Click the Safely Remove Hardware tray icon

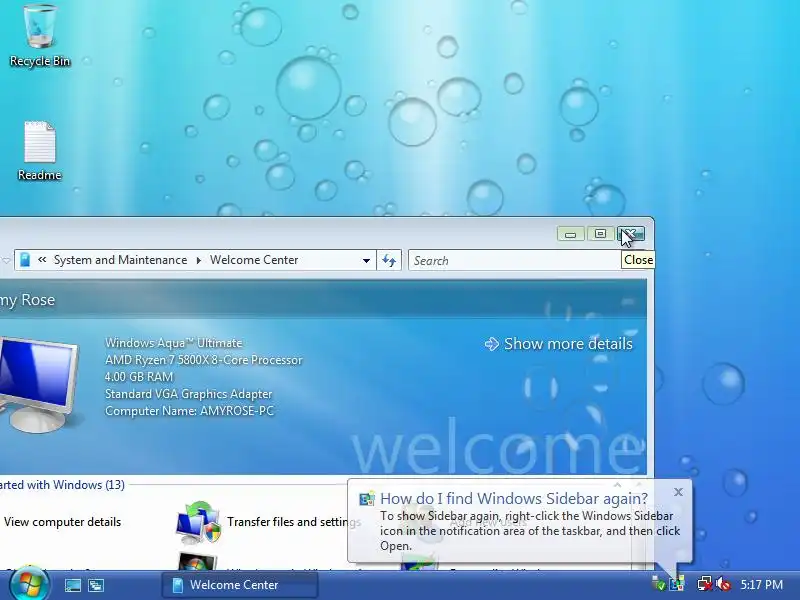click(659, 583)
